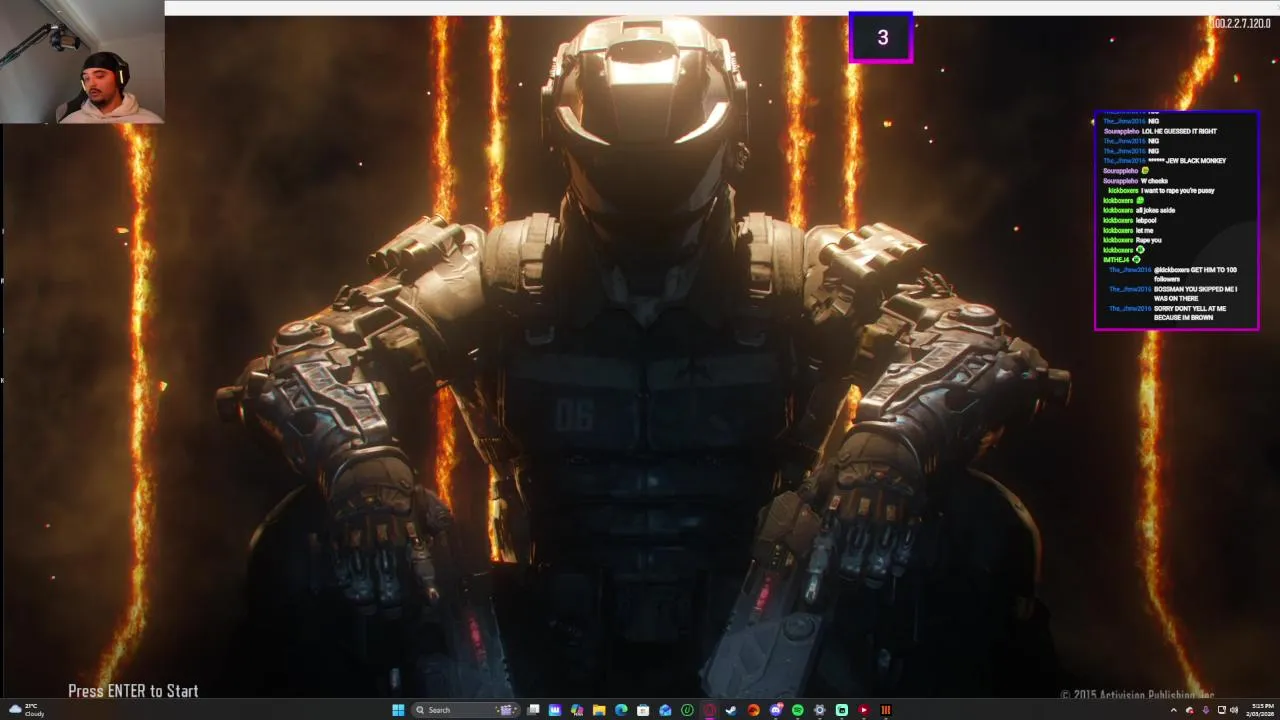Viewport: 1280px width, 720px height.
Task: Open Task View from the taskbar
Action: pyautogui.click(x=533, y=710)
